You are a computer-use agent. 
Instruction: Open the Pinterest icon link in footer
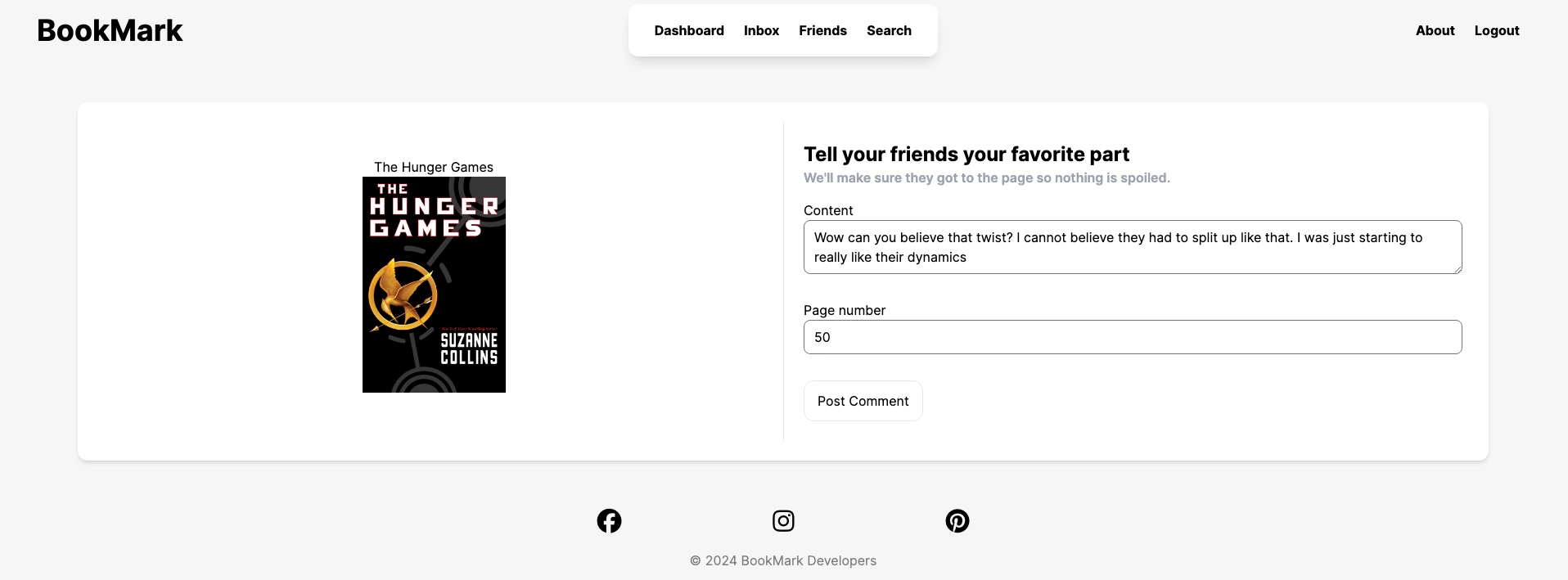coord(957,521)
